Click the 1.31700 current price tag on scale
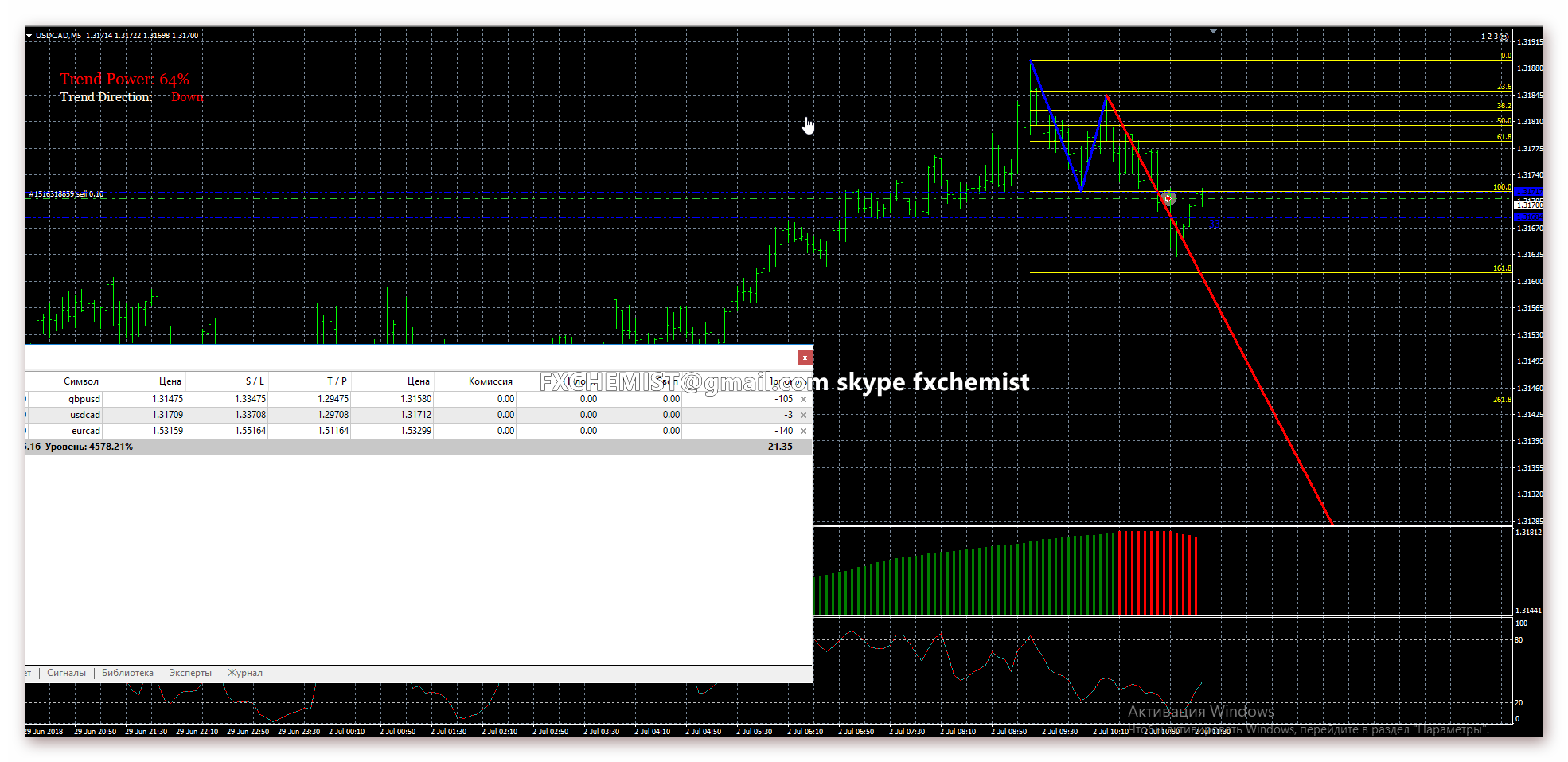 click(x=1527, y=205)
